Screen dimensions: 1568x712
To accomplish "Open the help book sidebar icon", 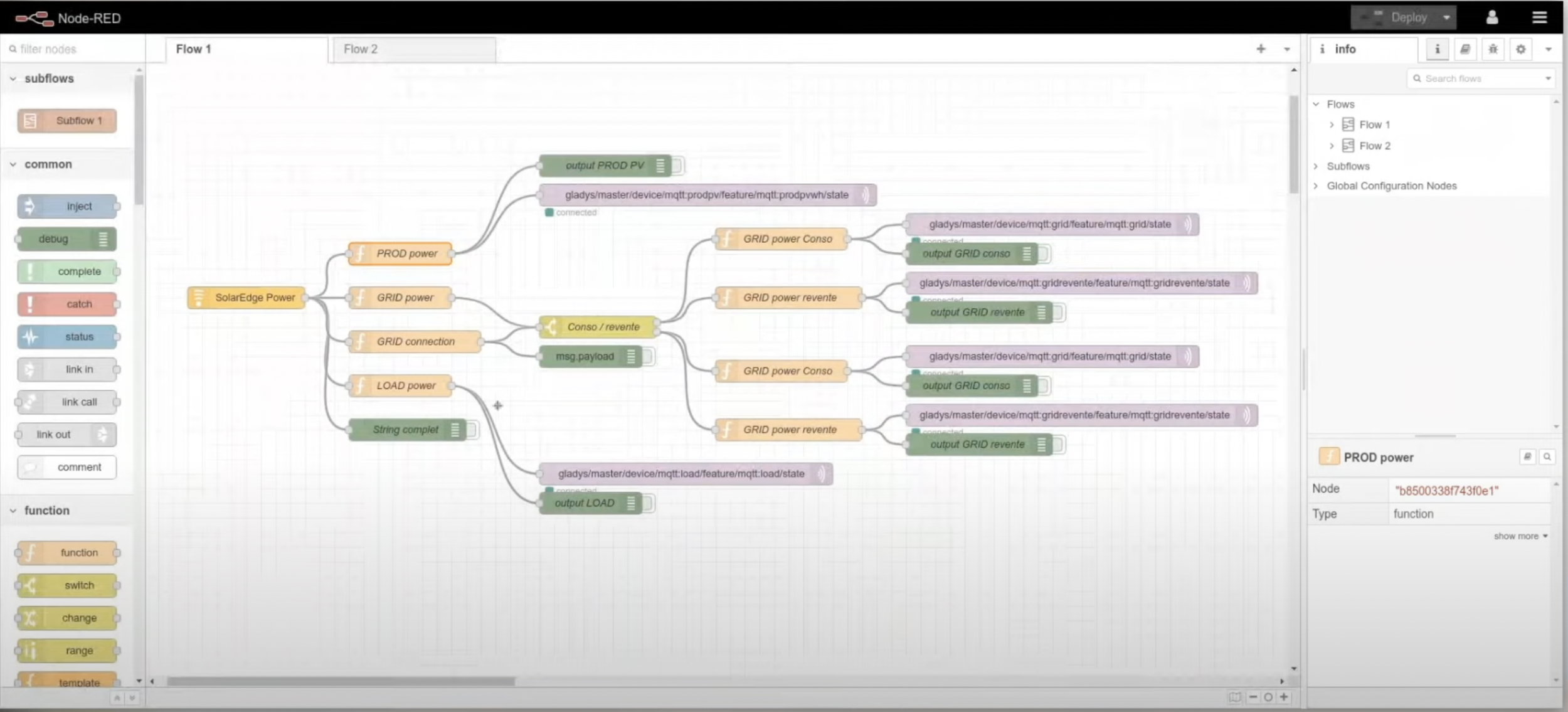I will click(x=1465, y=49).
